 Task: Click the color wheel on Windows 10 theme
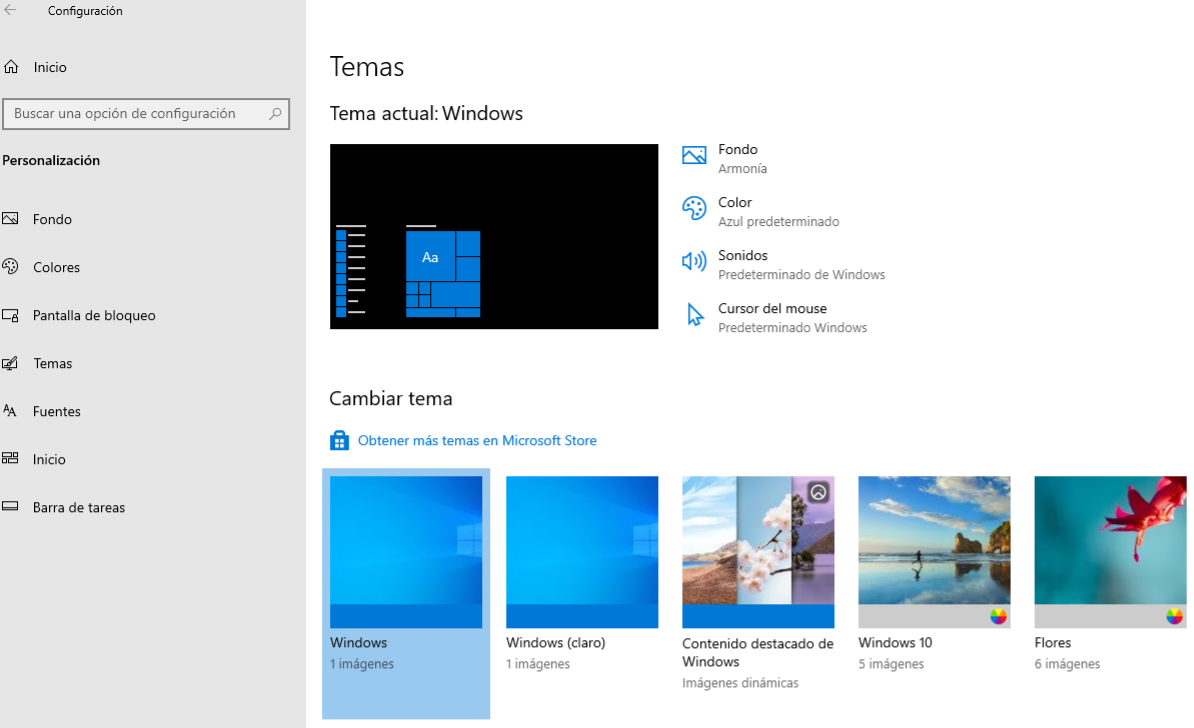[x=998, y=616]
